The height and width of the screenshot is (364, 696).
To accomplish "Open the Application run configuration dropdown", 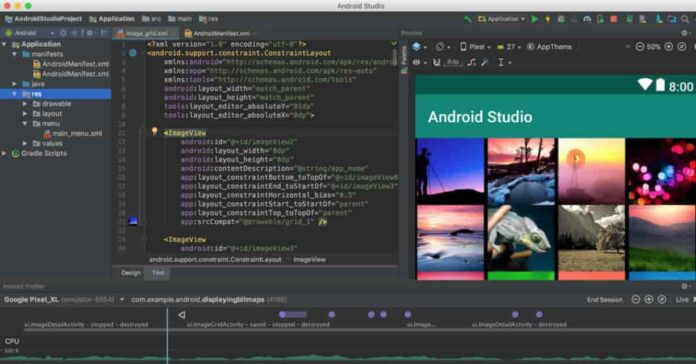I will click(501, 19).
